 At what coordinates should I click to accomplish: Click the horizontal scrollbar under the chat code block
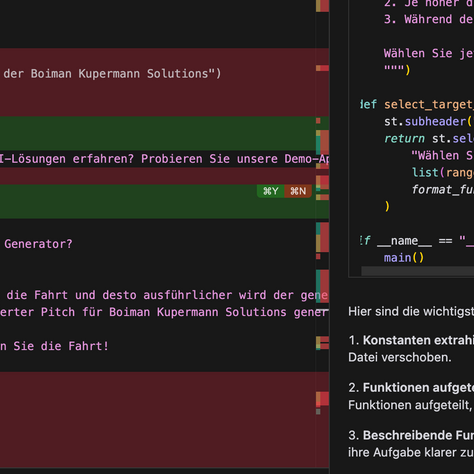pos(418,271)
